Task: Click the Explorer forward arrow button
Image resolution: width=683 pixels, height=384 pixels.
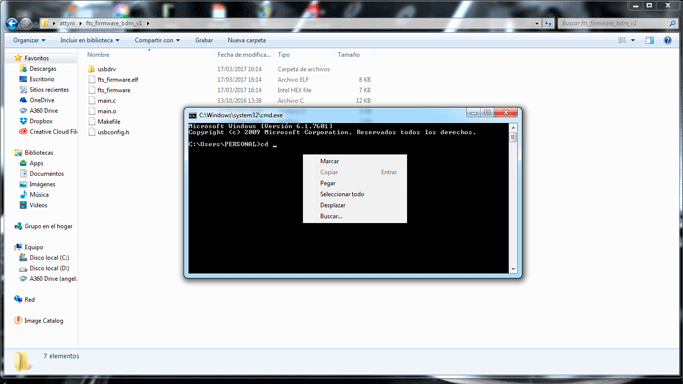Action: point(26,23)
